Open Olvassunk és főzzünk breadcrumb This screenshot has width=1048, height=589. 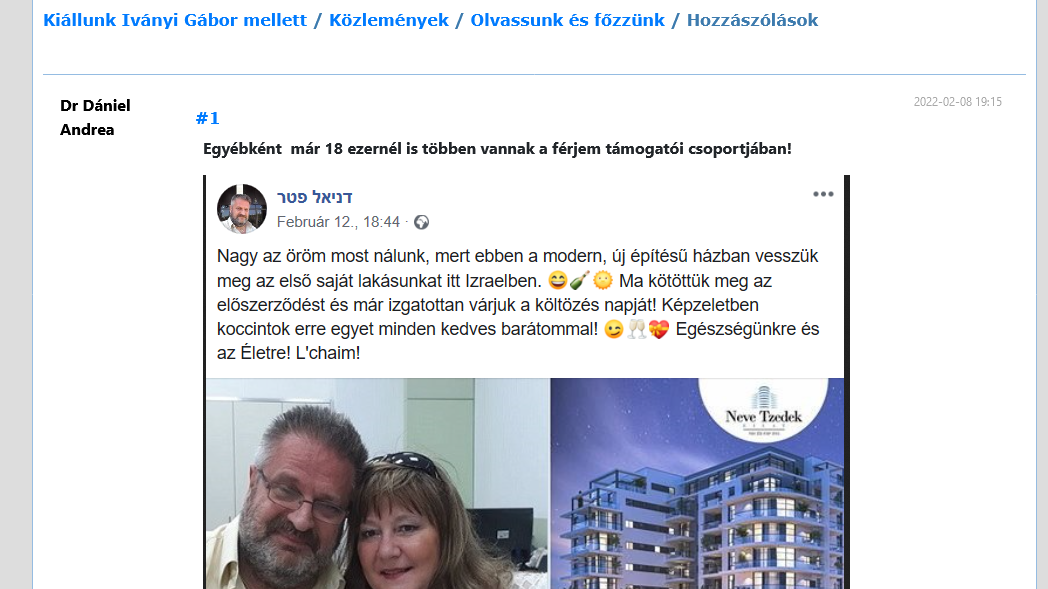pos(567,20)
